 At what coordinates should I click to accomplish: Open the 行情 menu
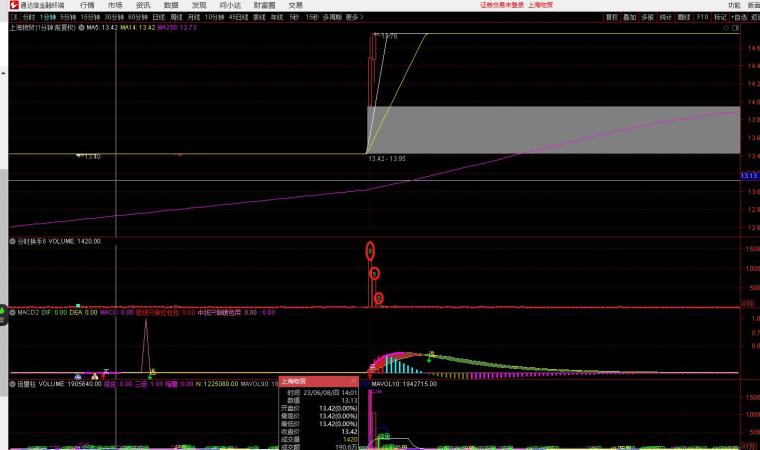click(x=88, y=5)
